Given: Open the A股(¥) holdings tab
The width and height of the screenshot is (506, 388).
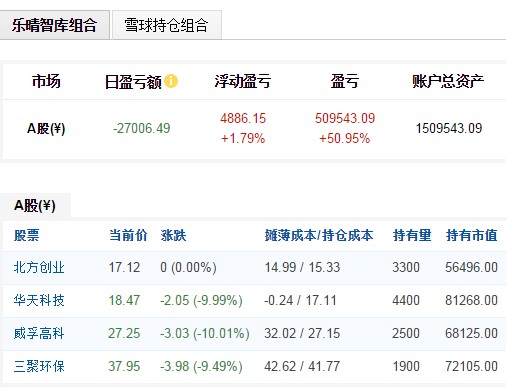Looking at the screenshot, I should (35, 205).
